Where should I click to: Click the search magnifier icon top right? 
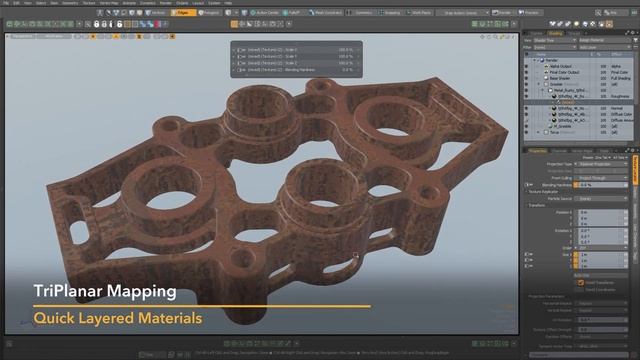tap(598, 13)
